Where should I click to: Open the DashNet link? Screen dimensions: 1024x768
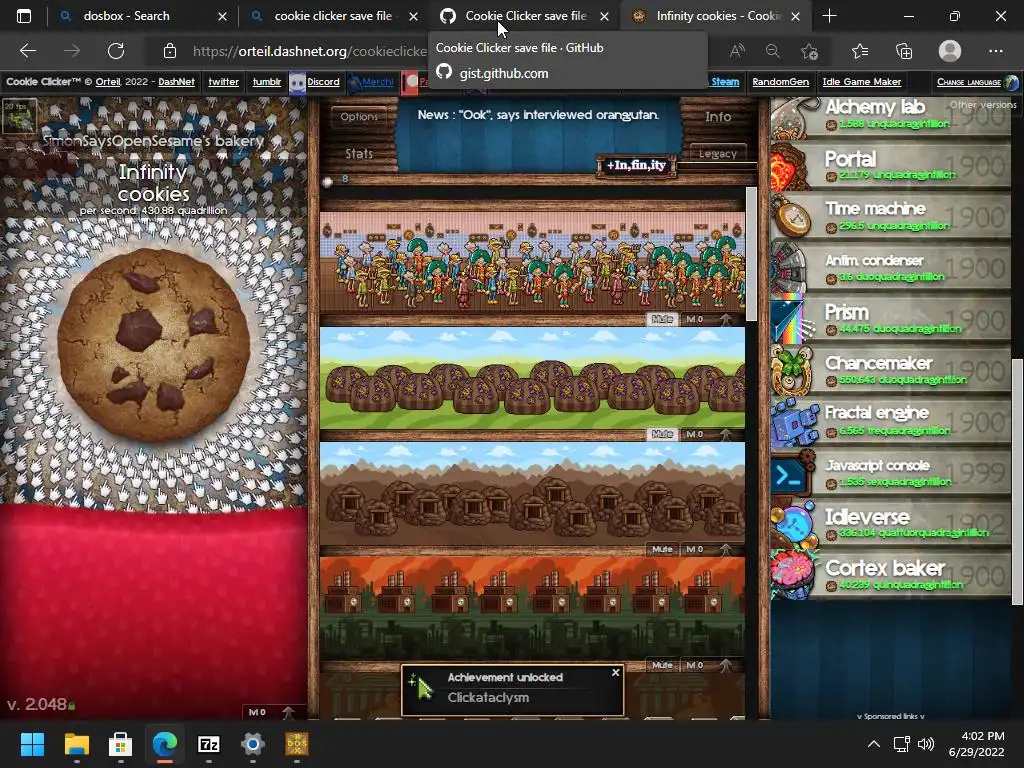pyautogui.click(x=176, y=82)
